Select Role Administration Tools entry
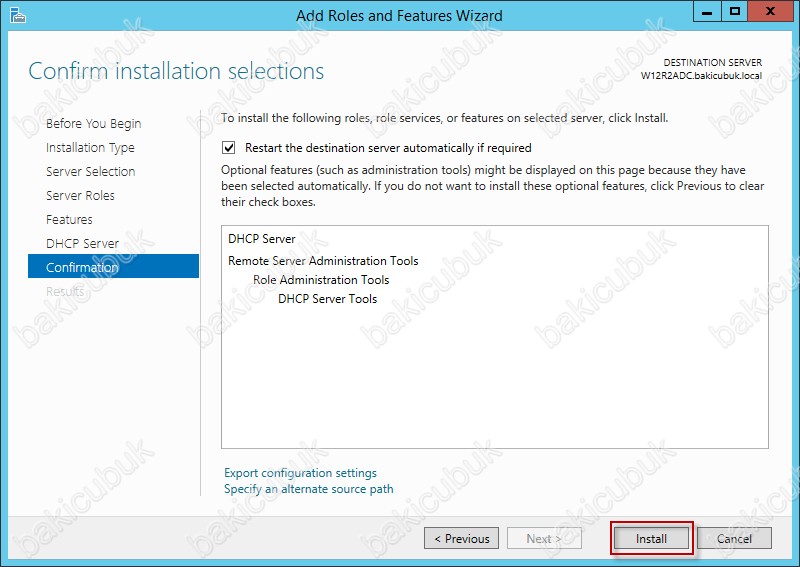This screenshot has width=800, height=567. 321,280
